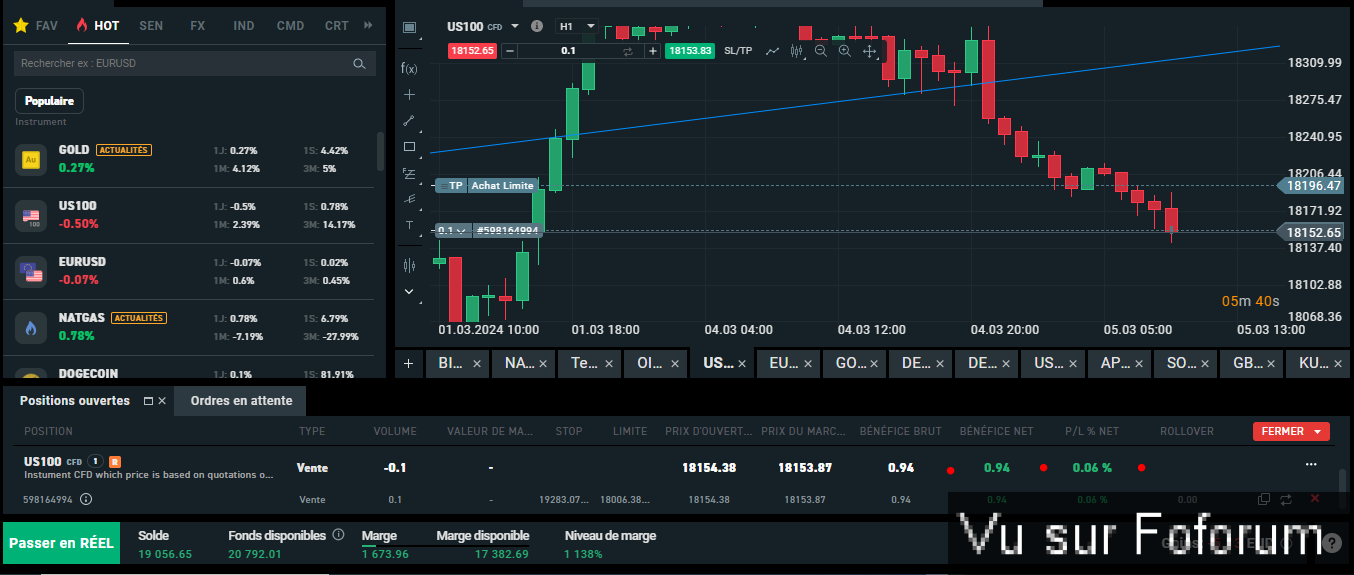Open the Ordres en attente tab
Viewport: 1354px width, 575px height.
pyautogui.click(x=241, y=401)
